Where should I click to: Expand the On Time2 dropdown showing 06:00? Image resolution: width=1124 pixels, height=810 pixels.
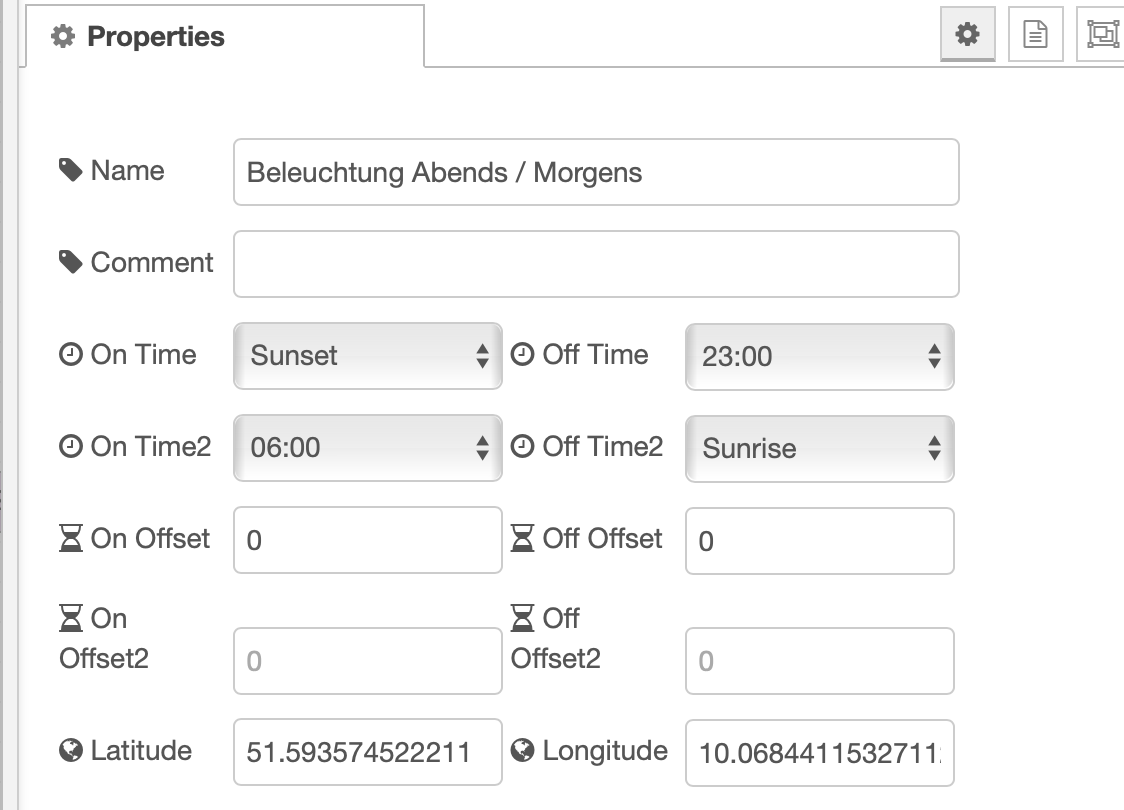(x=367, y=448)
